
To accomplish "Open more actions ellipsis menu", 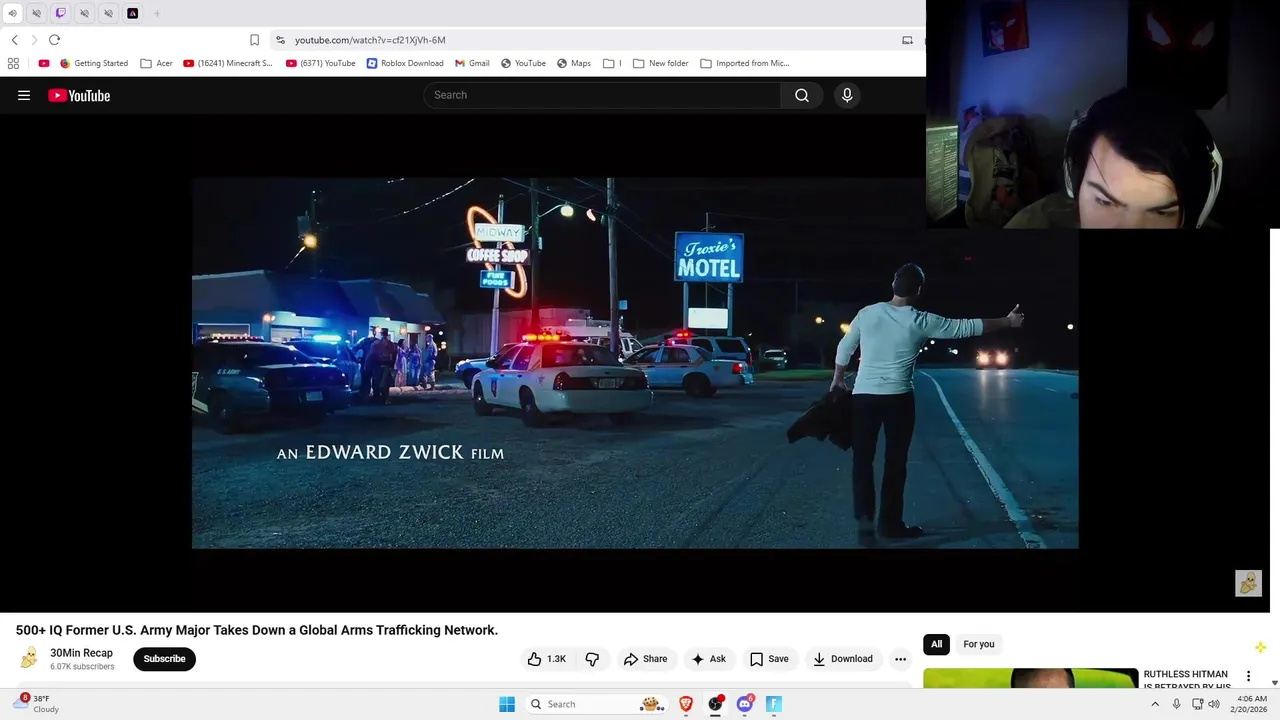I will [900, 659].
